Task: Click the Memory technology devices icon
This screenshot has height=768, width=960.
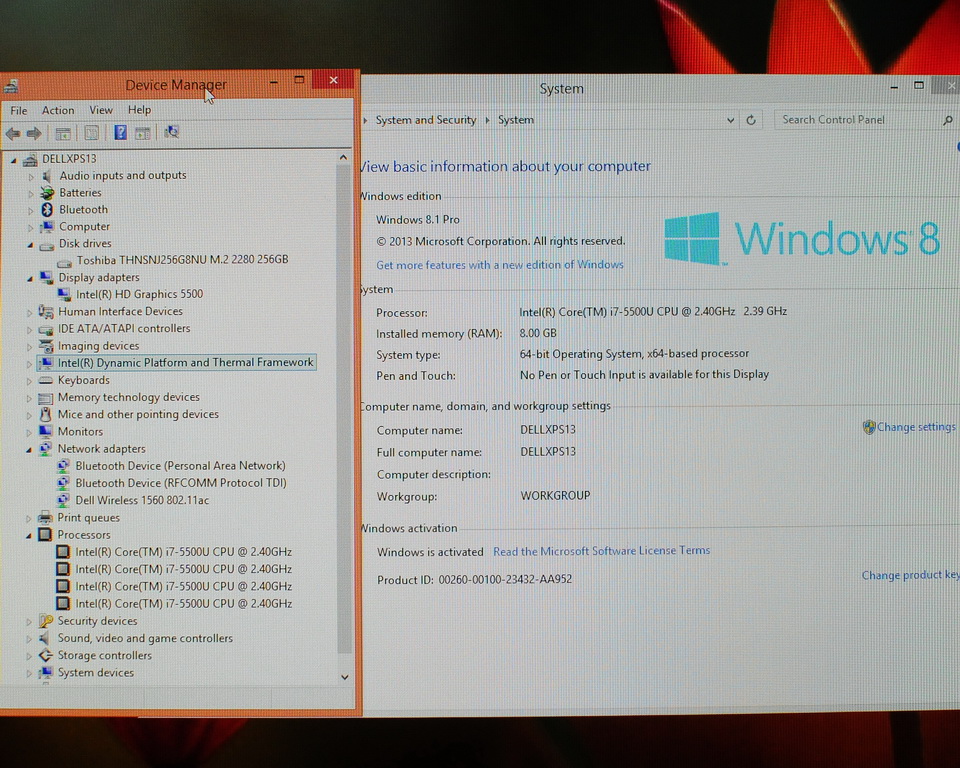Action: (x=45, y=397)
